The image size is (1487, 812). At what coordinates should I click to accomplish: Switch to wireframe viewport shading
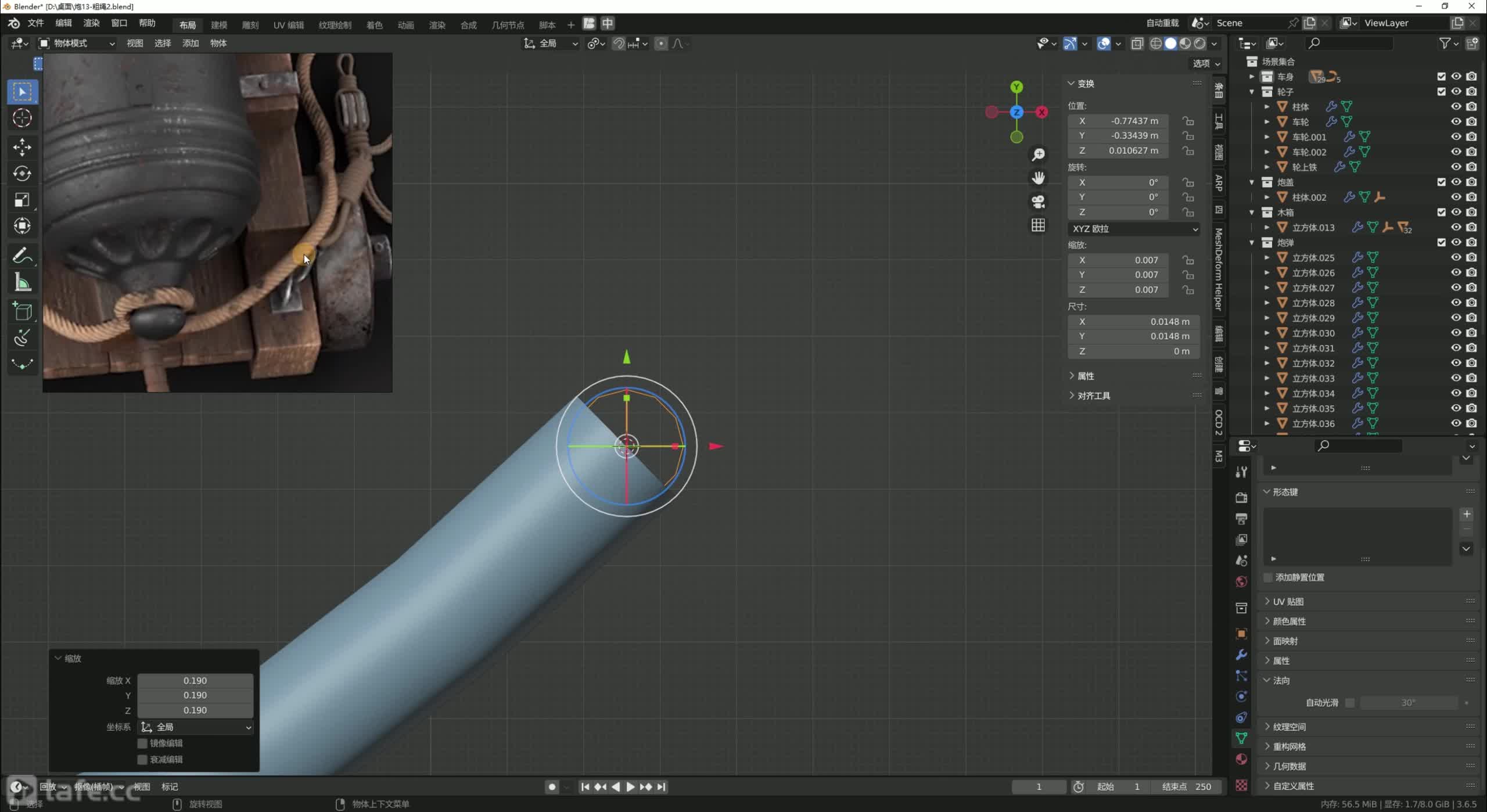pos(1156,44)
